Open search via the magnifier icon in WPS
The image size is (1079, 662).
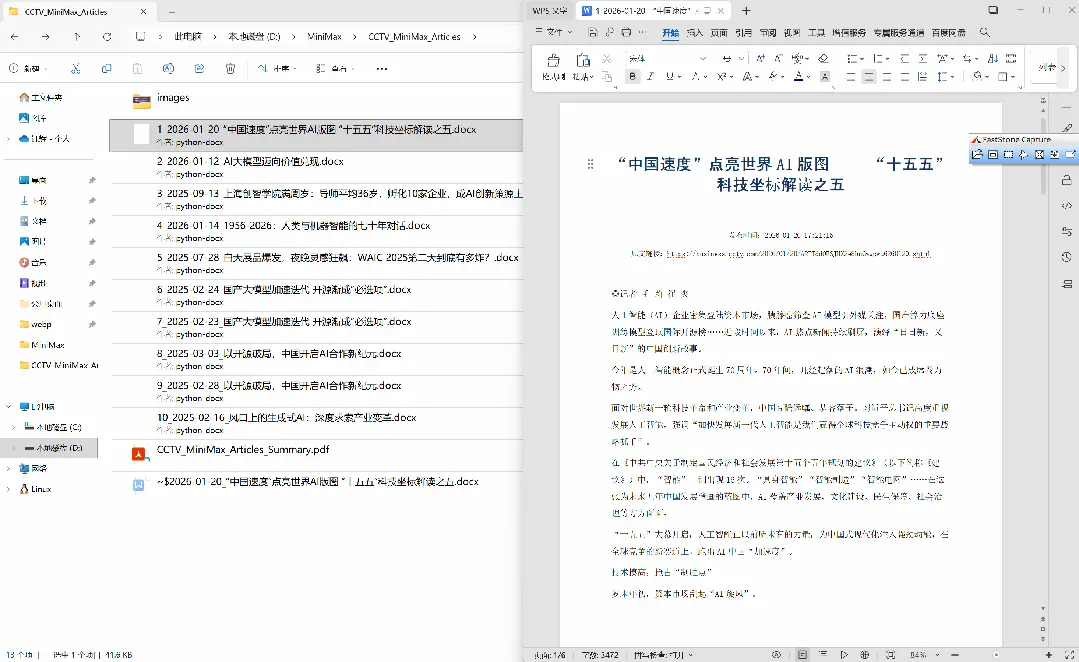tap(983, 33)
